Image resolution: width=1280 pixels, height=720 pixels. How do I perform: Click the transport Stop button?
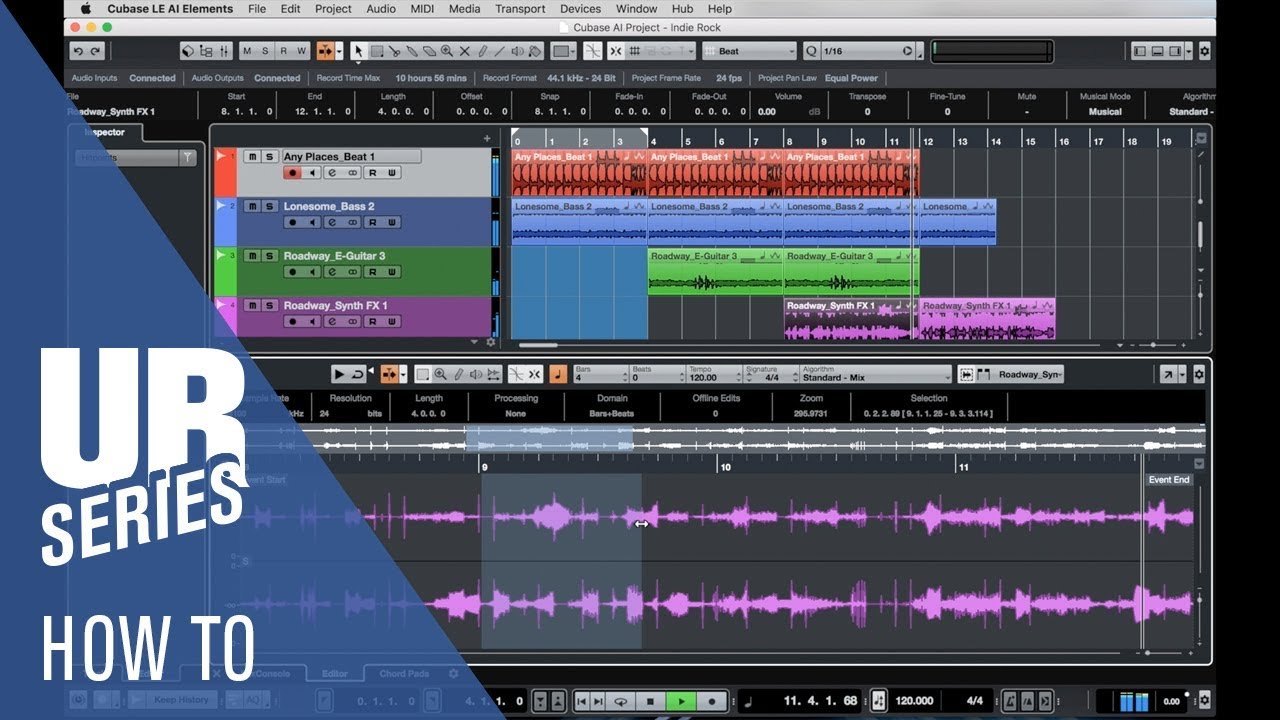651,701
